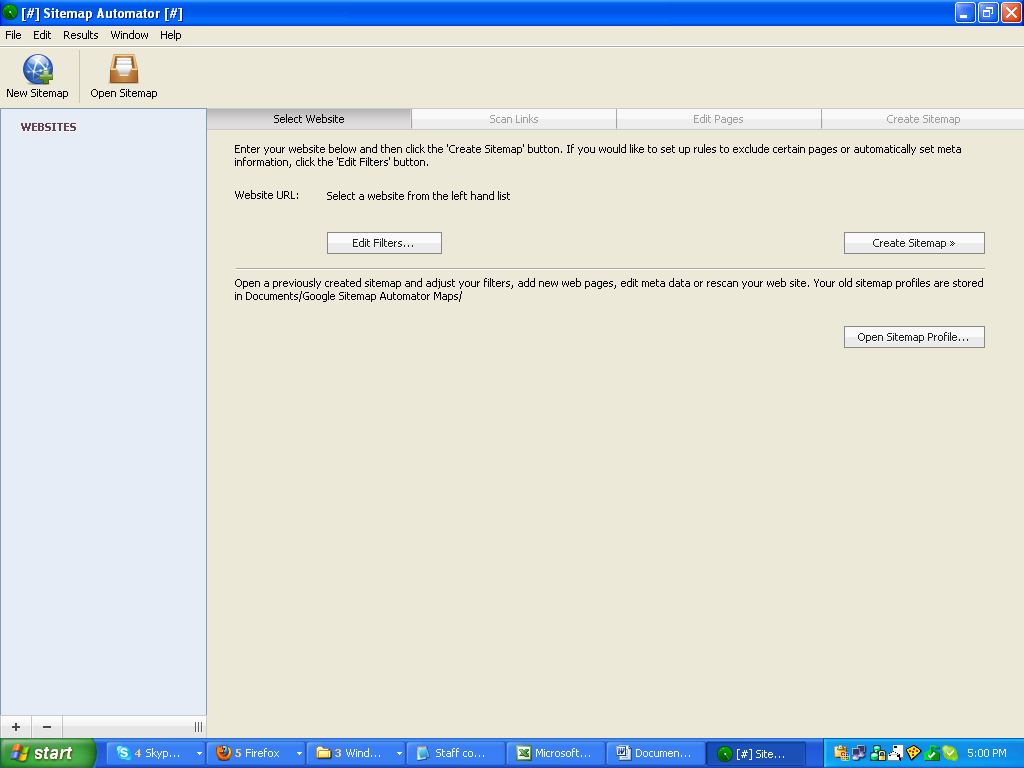The height and width of the screenshot is (768, 1024).
Task: Click the Sitemap Automator taskbar button
Action: (x=756, y=754)
